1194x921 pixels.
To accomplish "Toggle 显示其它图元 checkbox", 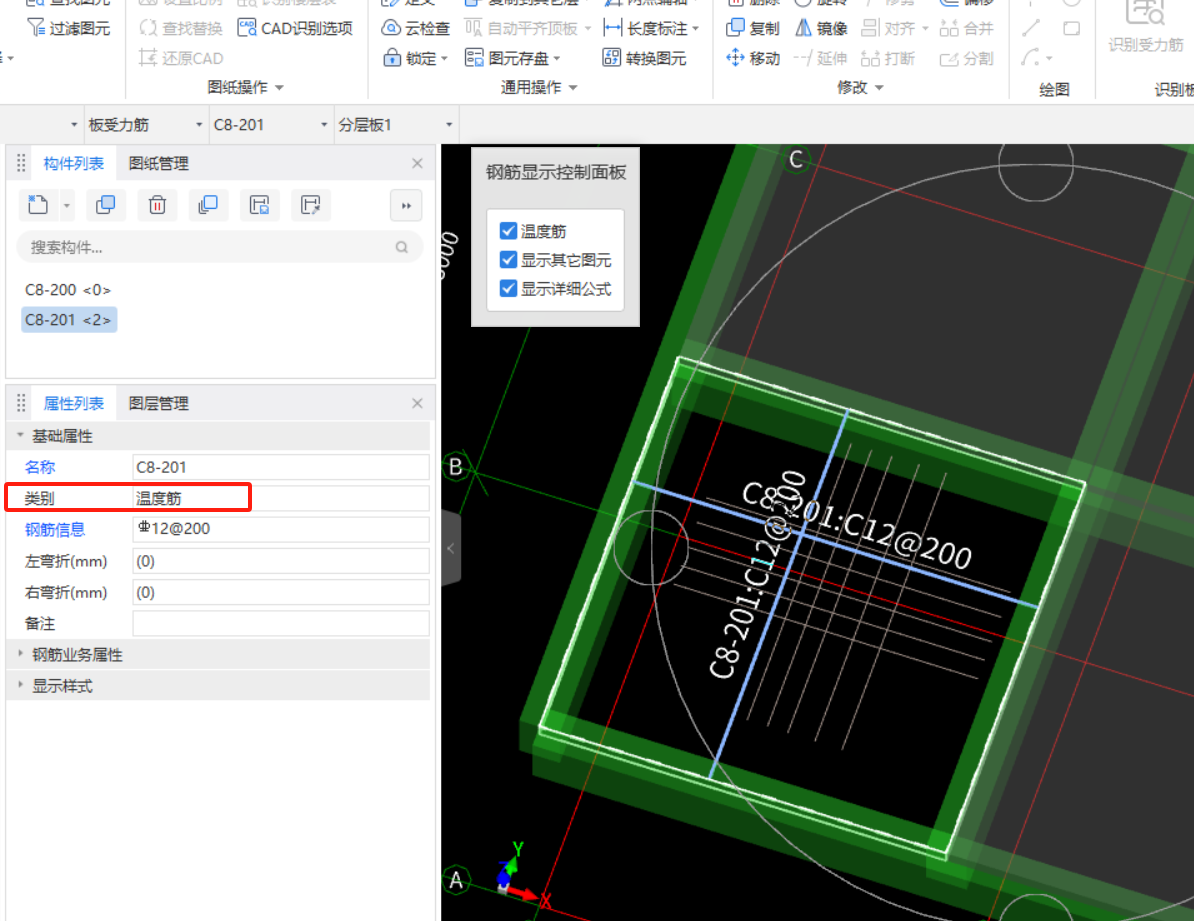I will point(508,260).
